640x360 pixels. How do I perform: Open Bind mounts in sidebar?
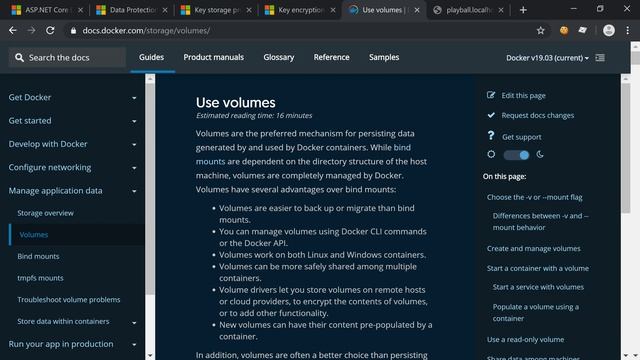(38, 256)
